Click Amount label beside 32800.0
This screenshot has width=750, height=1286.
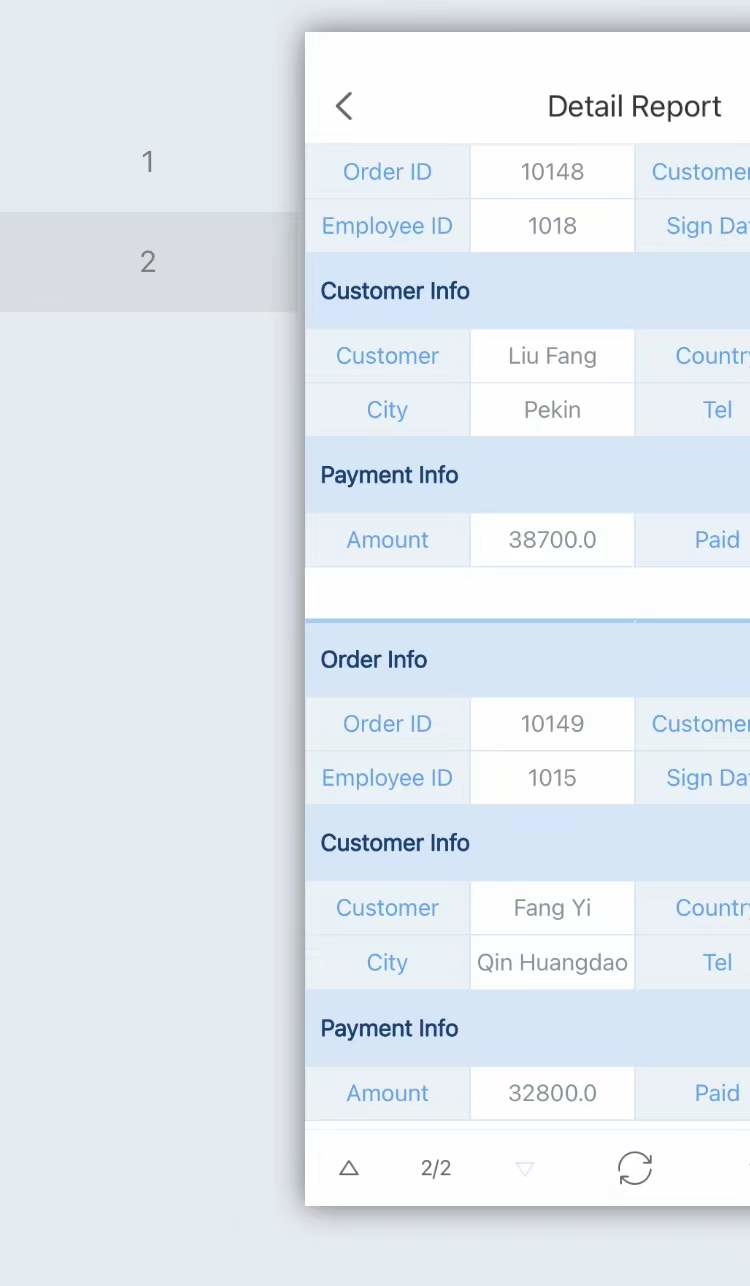[x=387, y=1093]
